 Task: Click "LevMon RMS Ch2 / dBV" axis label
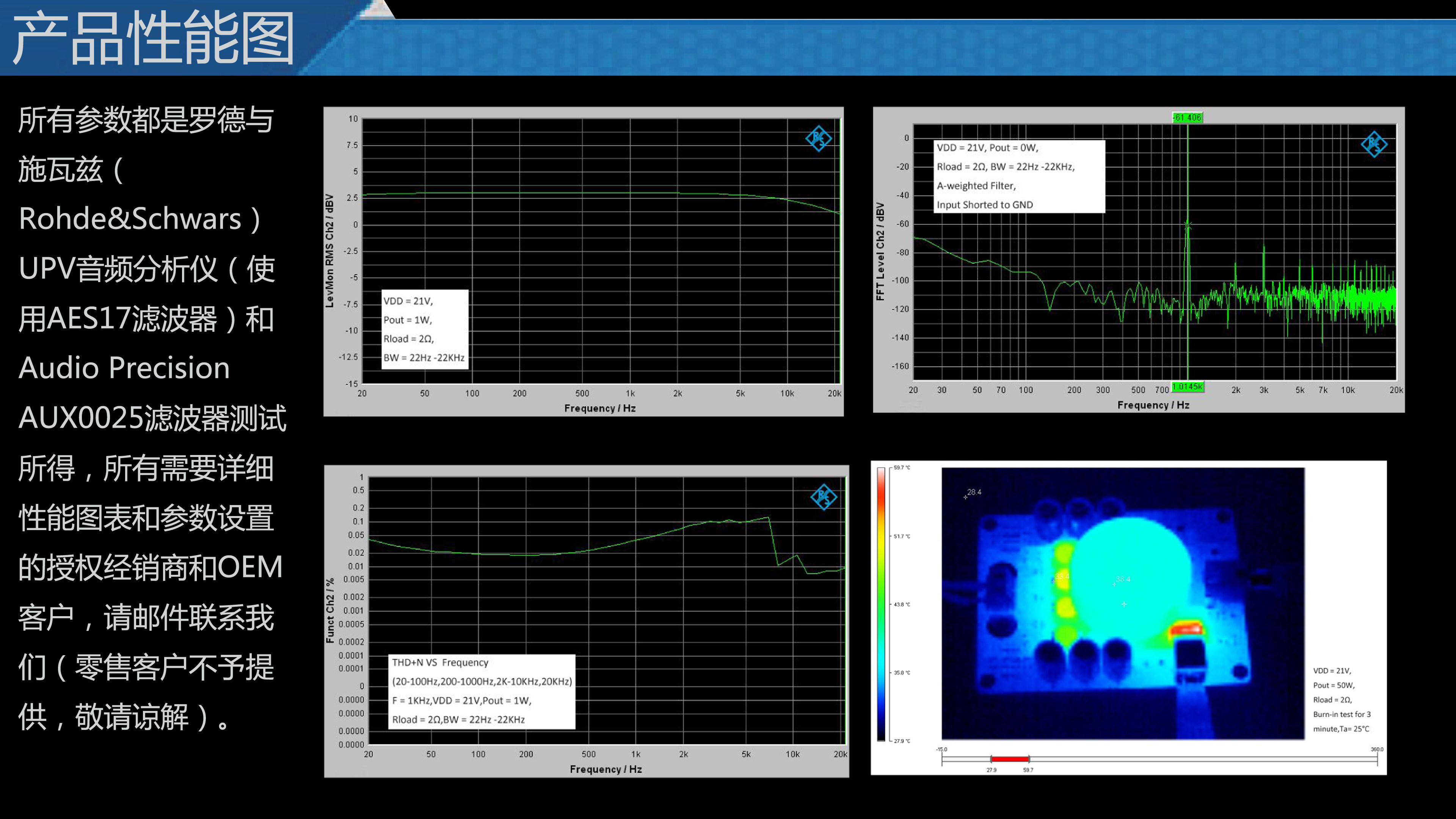tap(329, 251)
